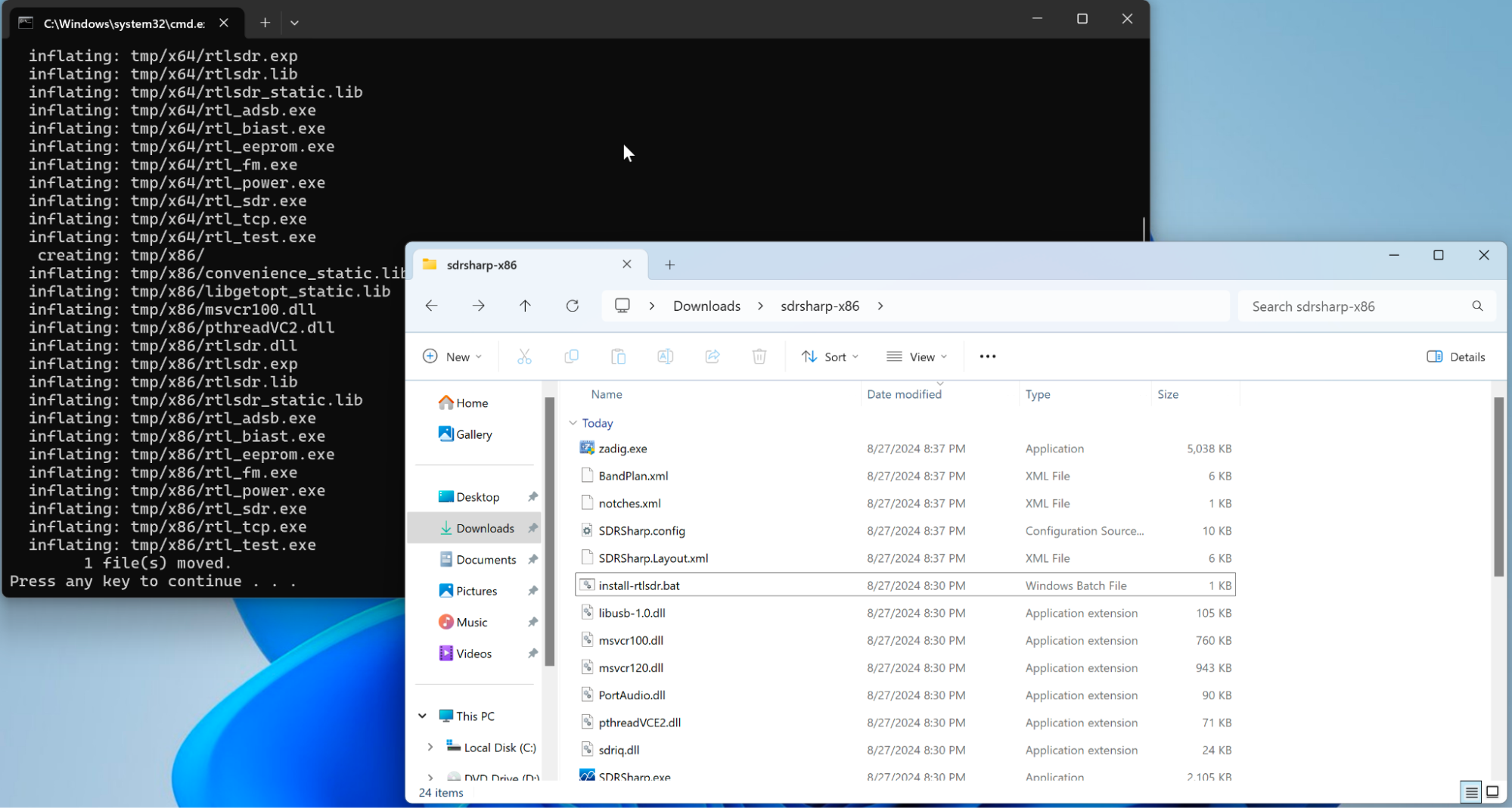The image size is (1512, 808).
Task: Click the Rename icon in toolbar
Action: click(665, 356)
